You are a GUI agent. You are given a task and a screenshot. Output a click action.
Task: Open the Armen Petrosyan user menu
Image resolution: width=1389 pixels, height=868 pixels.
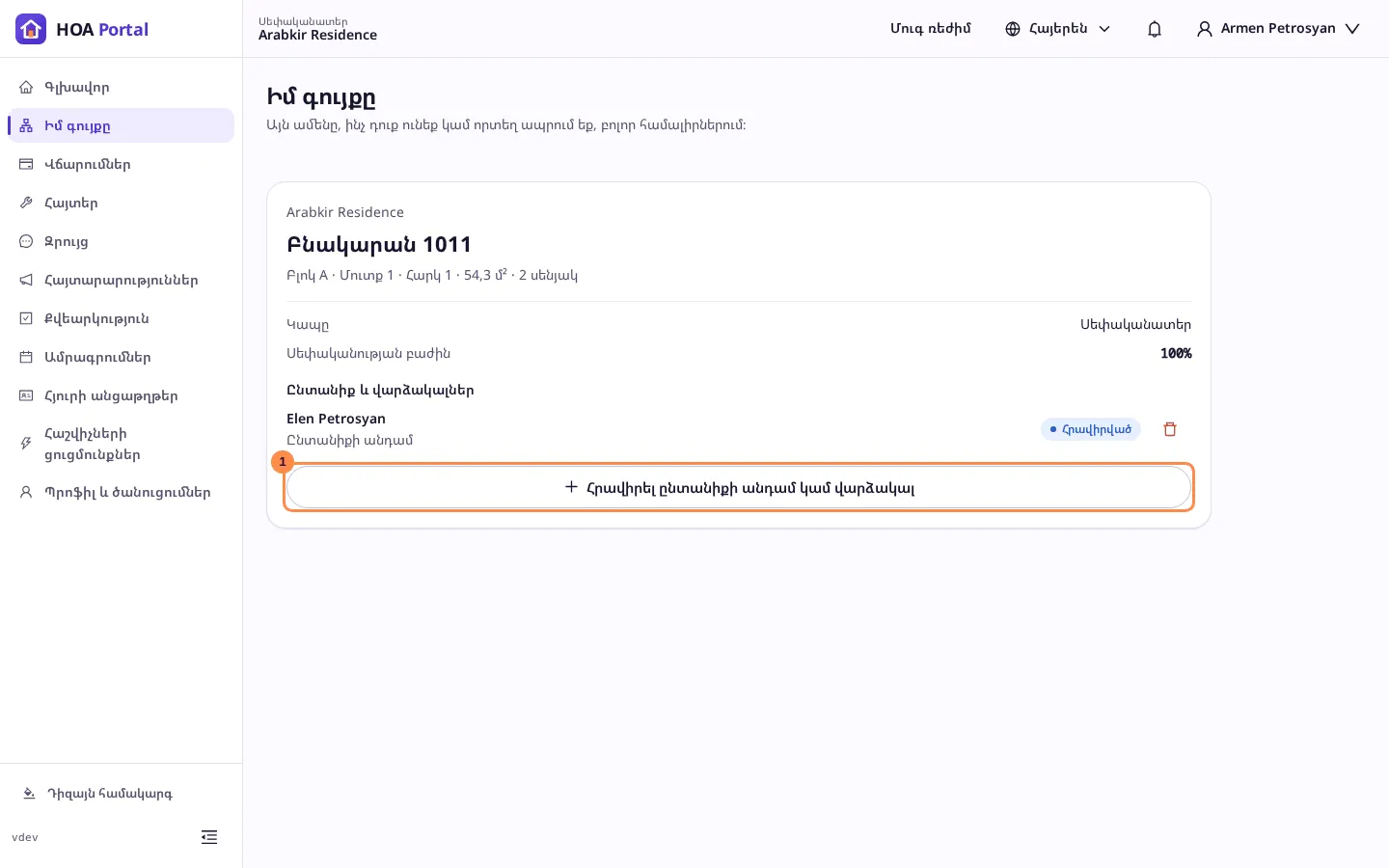pyautogui.click(x=1278, y=29)
